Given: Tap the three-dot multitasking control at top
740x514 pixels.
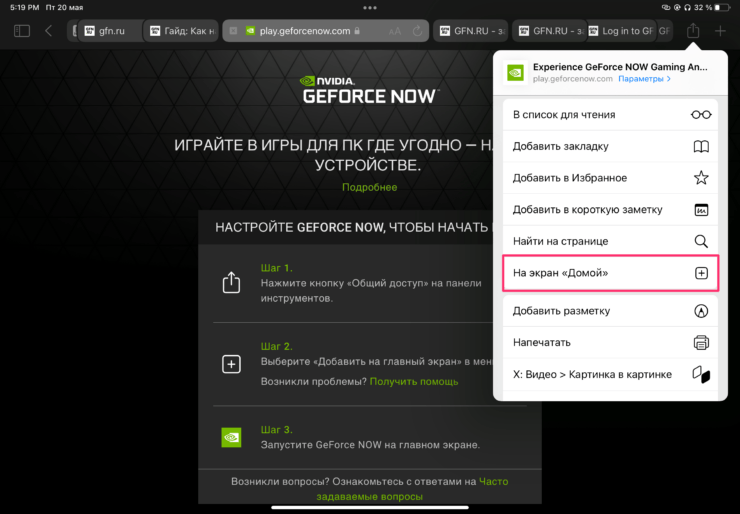Looking at the screenshot, I should coord(370,8).
